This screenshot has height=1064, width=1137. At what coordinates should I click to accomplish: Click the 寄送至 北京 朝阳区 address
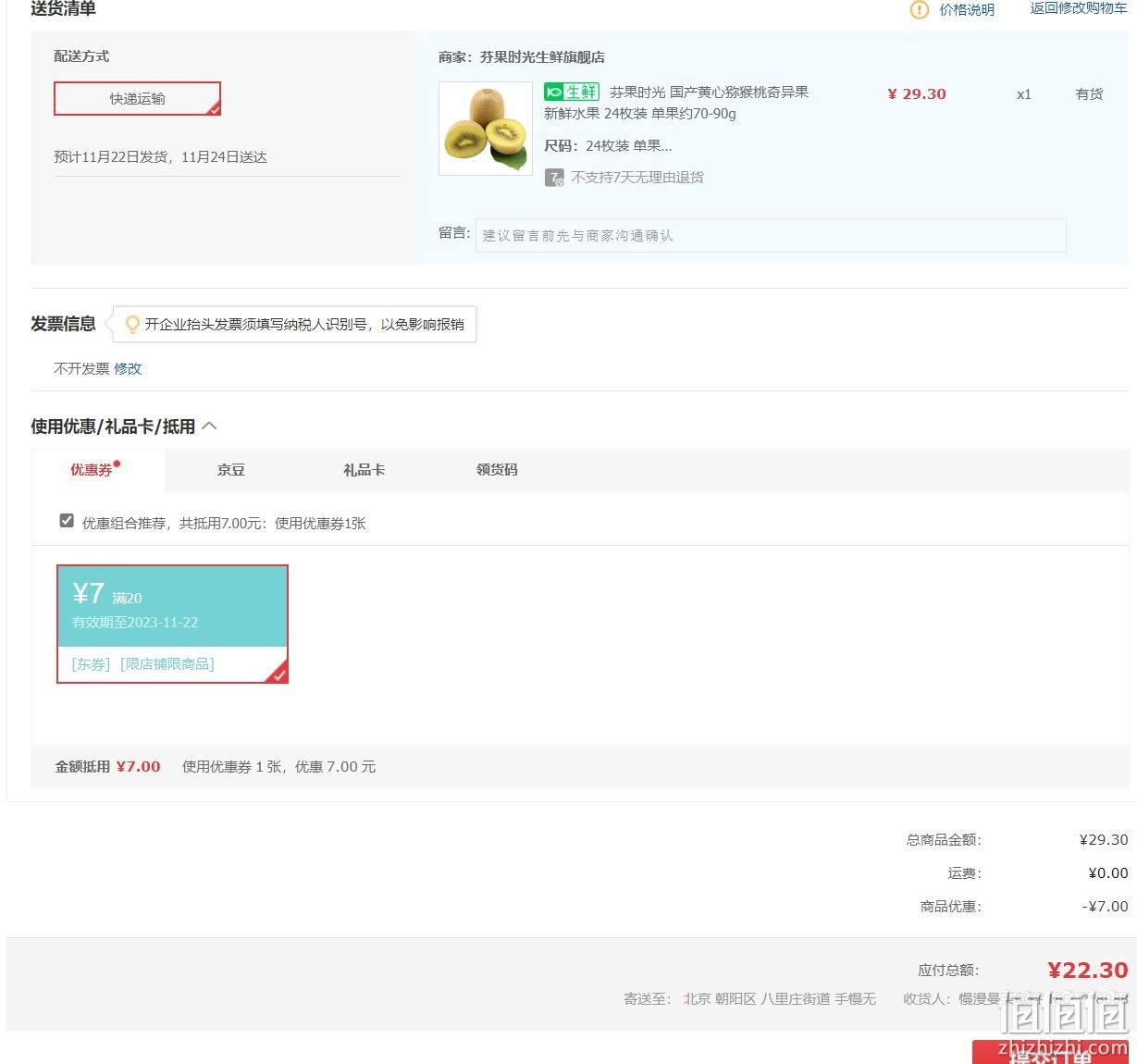pyautogui.click(x=749, y=999)
